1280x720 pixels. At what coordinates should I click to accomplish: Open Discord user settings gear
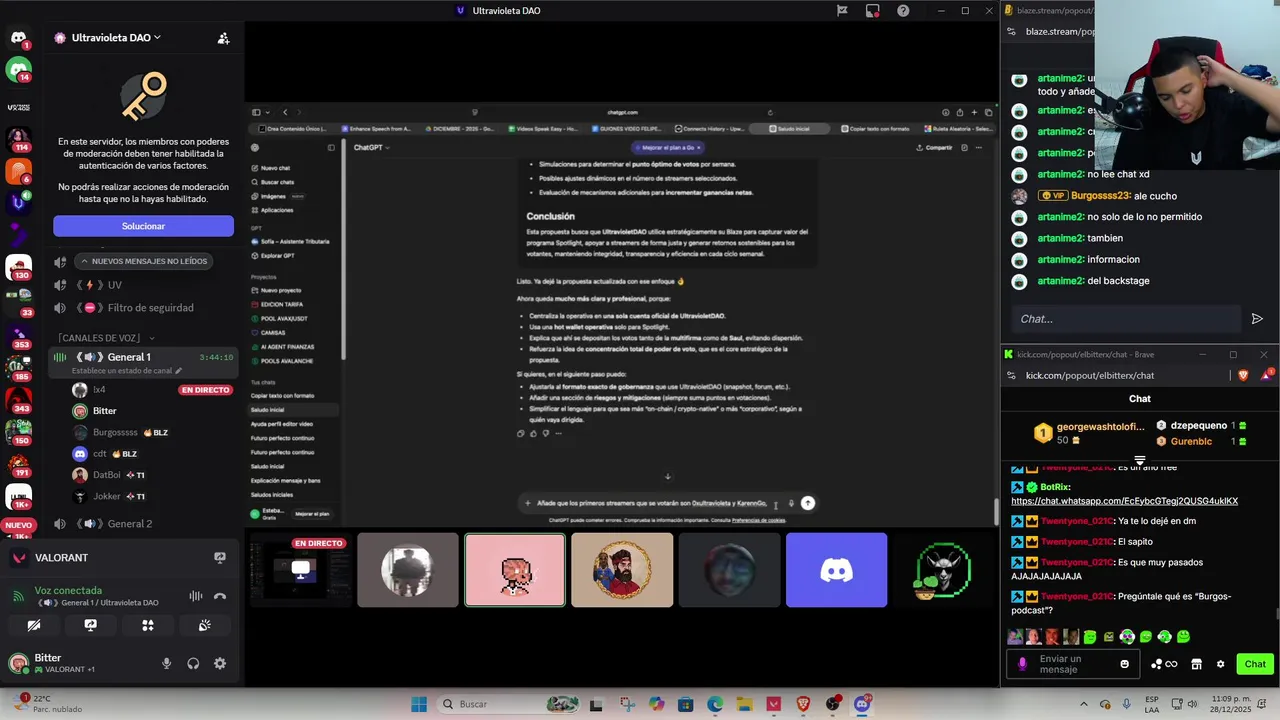point(220,663)
